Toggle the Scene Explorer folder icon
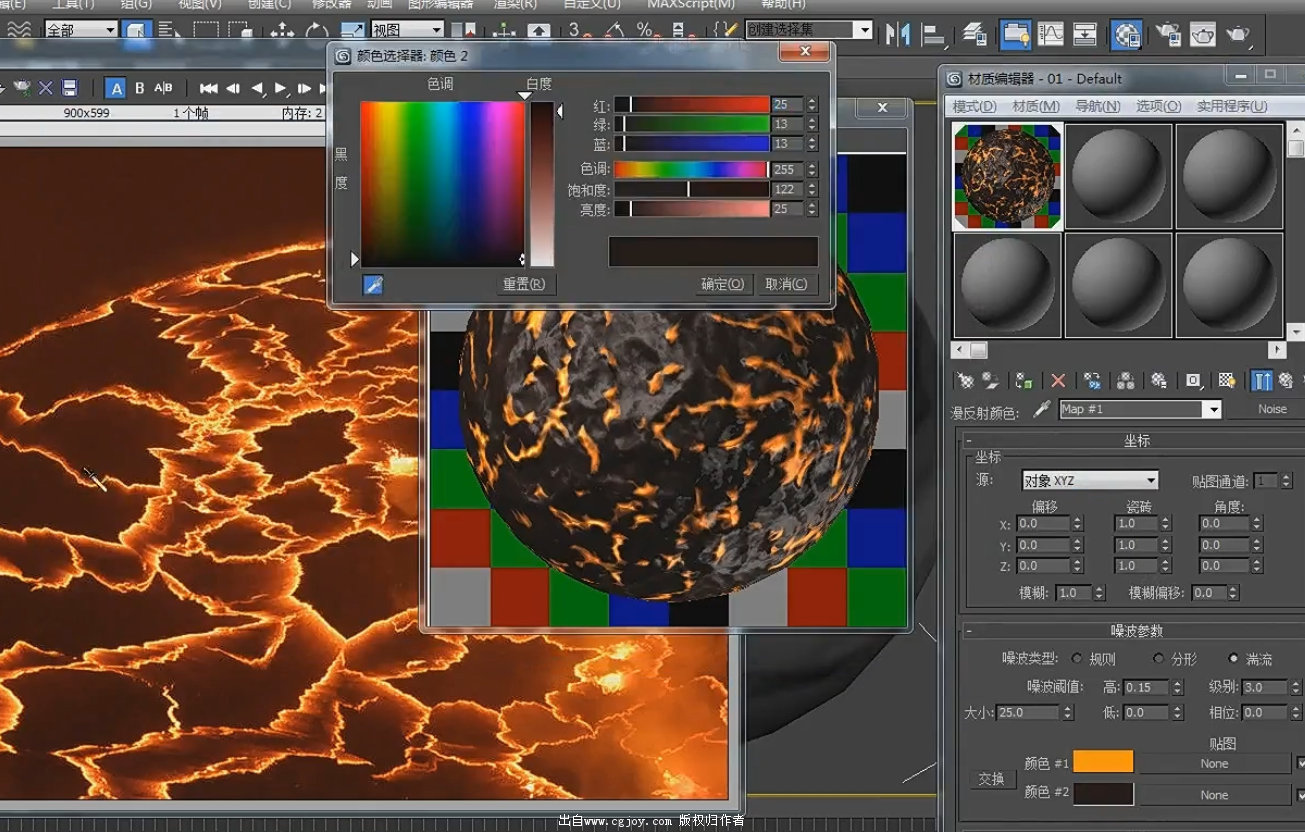The width and height of the screenshot is (1305, 832). click(1015, 34)
